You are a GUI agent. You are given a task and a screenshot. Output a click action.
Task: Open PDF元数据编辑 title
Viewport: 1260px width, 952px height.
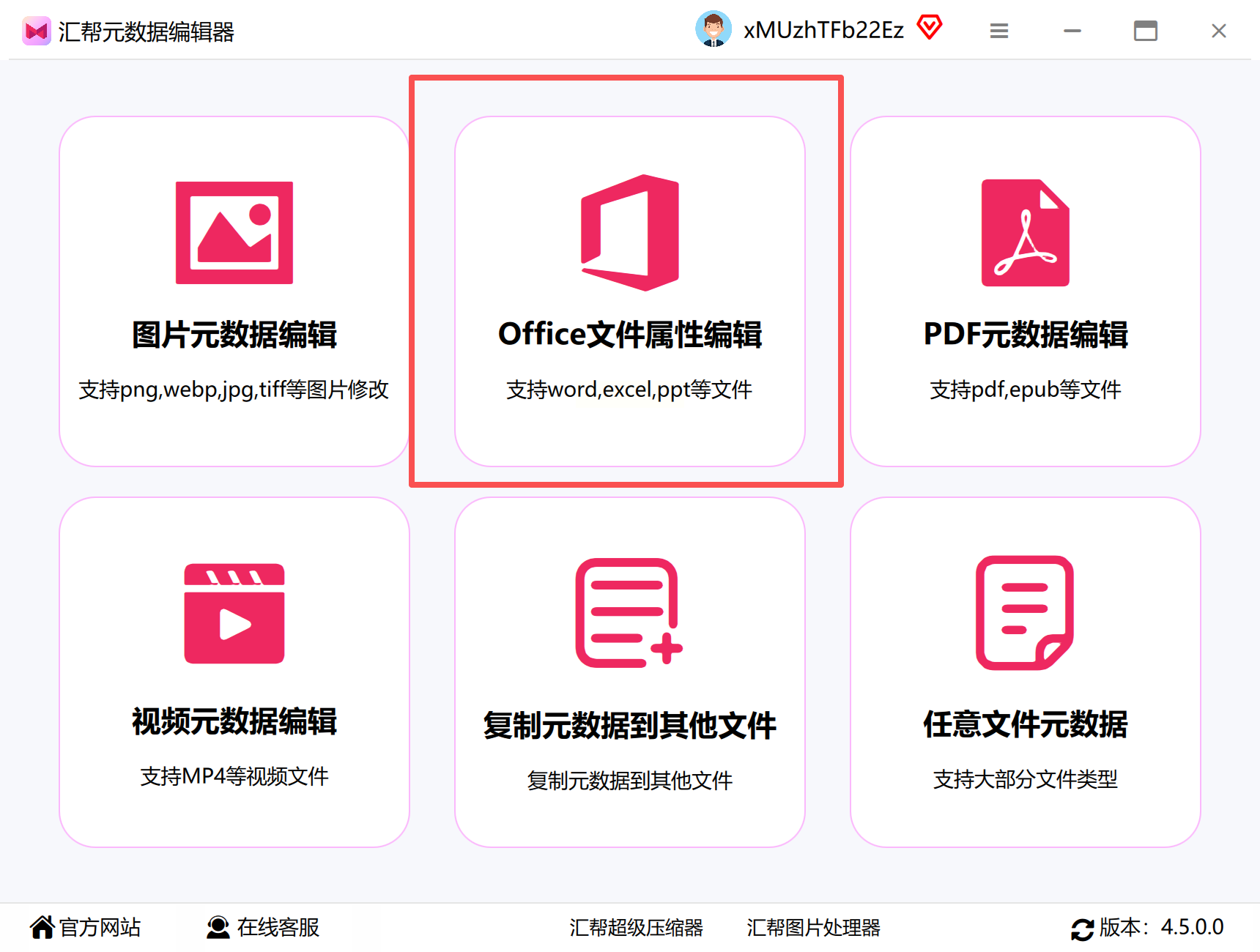point(1026,335)
